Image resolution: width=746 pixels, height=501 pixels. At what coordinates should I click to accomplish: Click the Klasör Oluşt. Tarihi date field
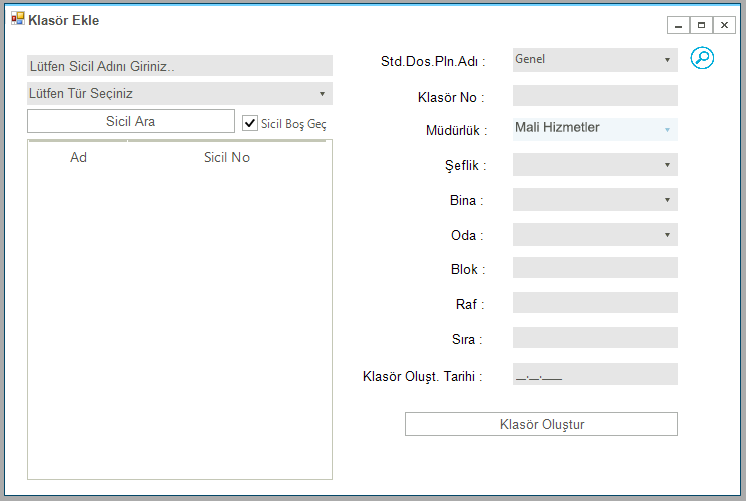pos(595,374)
